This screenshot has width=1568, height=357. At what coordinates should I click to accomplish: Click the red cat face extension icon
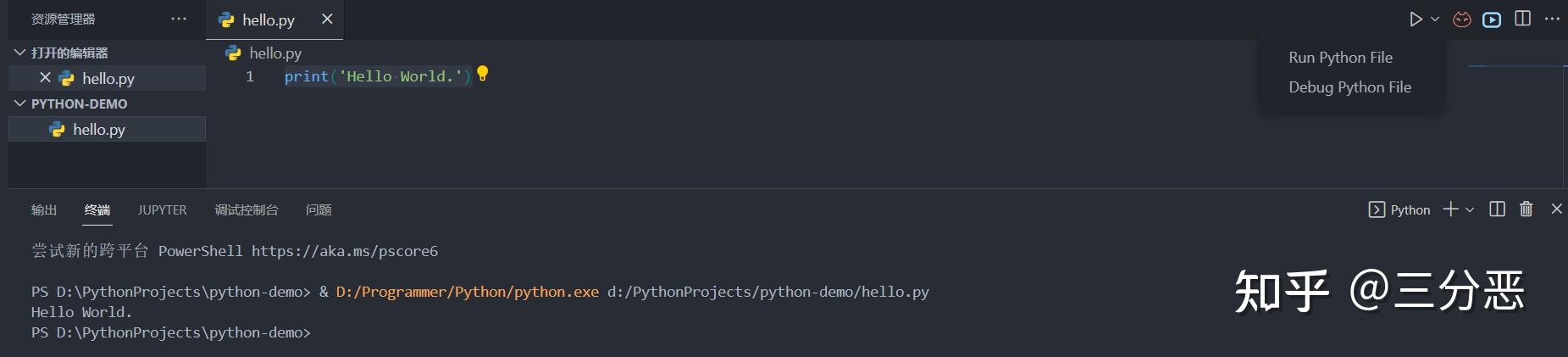tap(1462, 19)
